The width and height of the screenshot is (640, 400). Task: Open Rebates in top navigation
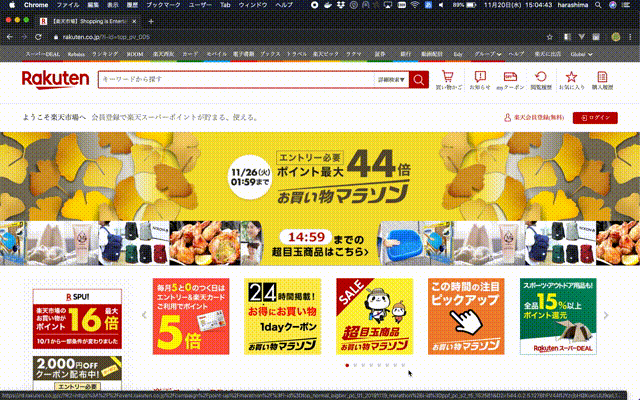click(76, 54)
